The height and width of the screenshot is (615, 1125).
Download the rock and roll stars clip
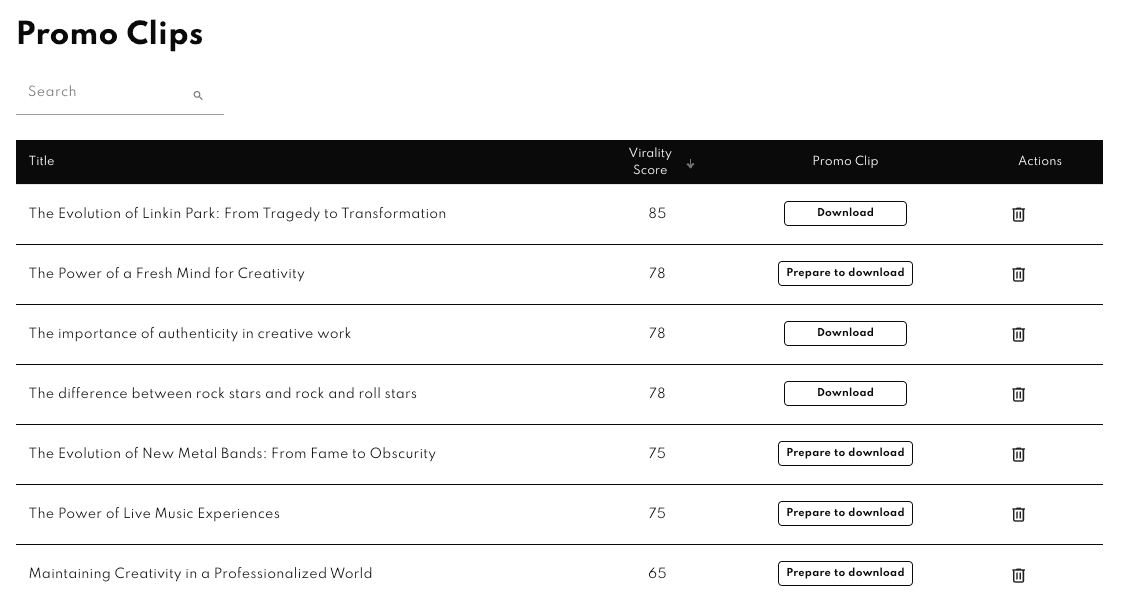845,393
